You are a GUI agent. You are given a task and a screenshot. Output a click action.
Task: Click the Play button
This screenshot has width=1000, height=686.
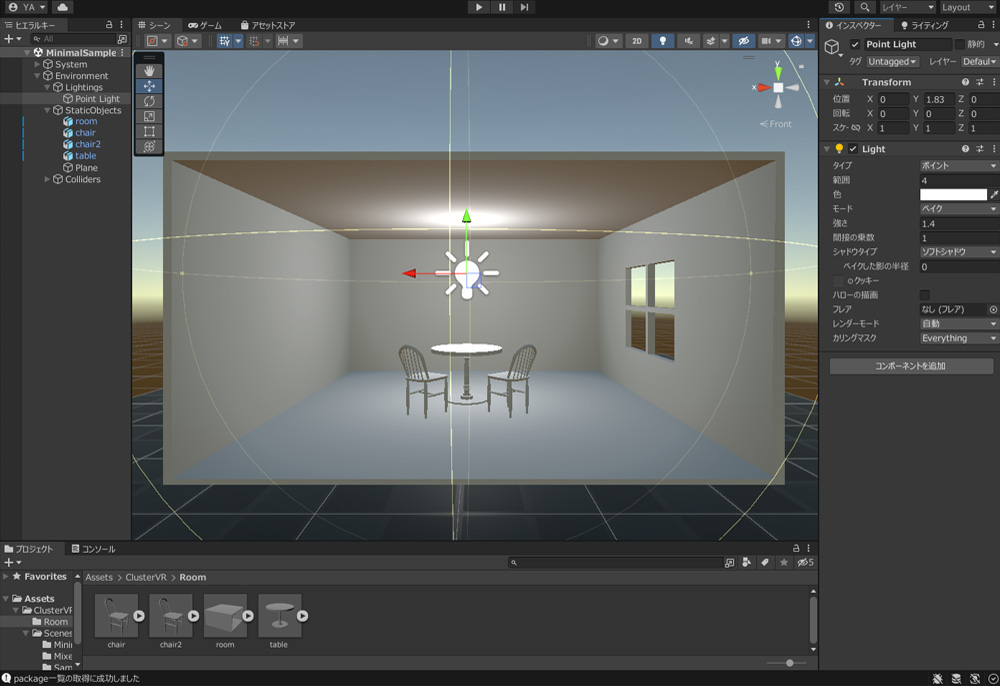(x=479, y=7)
